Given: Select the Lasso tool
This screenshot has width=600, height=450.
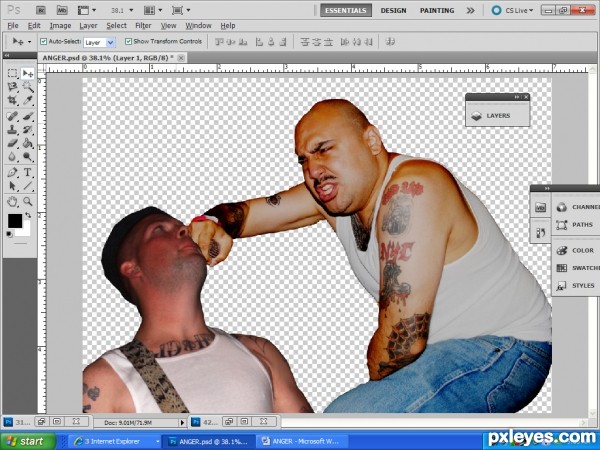Looking at the screenshot, I should (13, 87).
